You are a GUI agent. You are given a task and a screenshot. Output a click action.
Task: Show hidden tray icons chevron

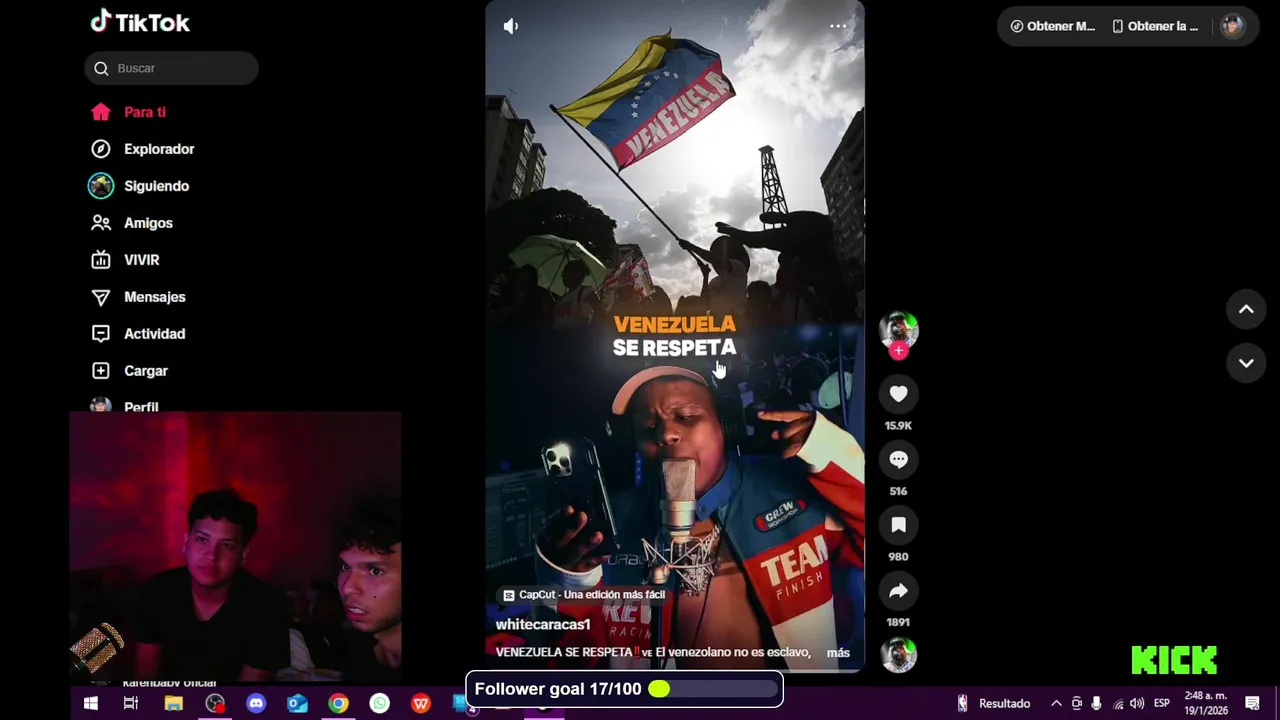1056,704
